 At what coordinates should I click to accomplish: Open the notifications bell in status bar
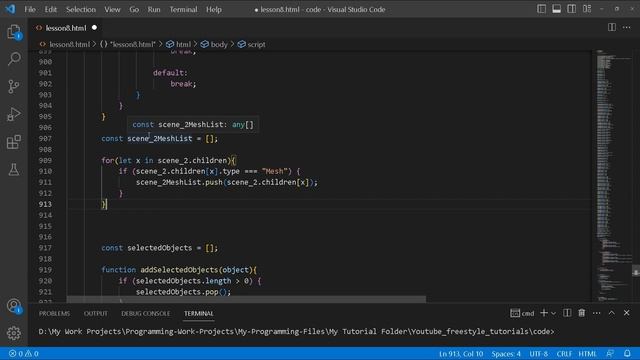(x=627, y=353)
